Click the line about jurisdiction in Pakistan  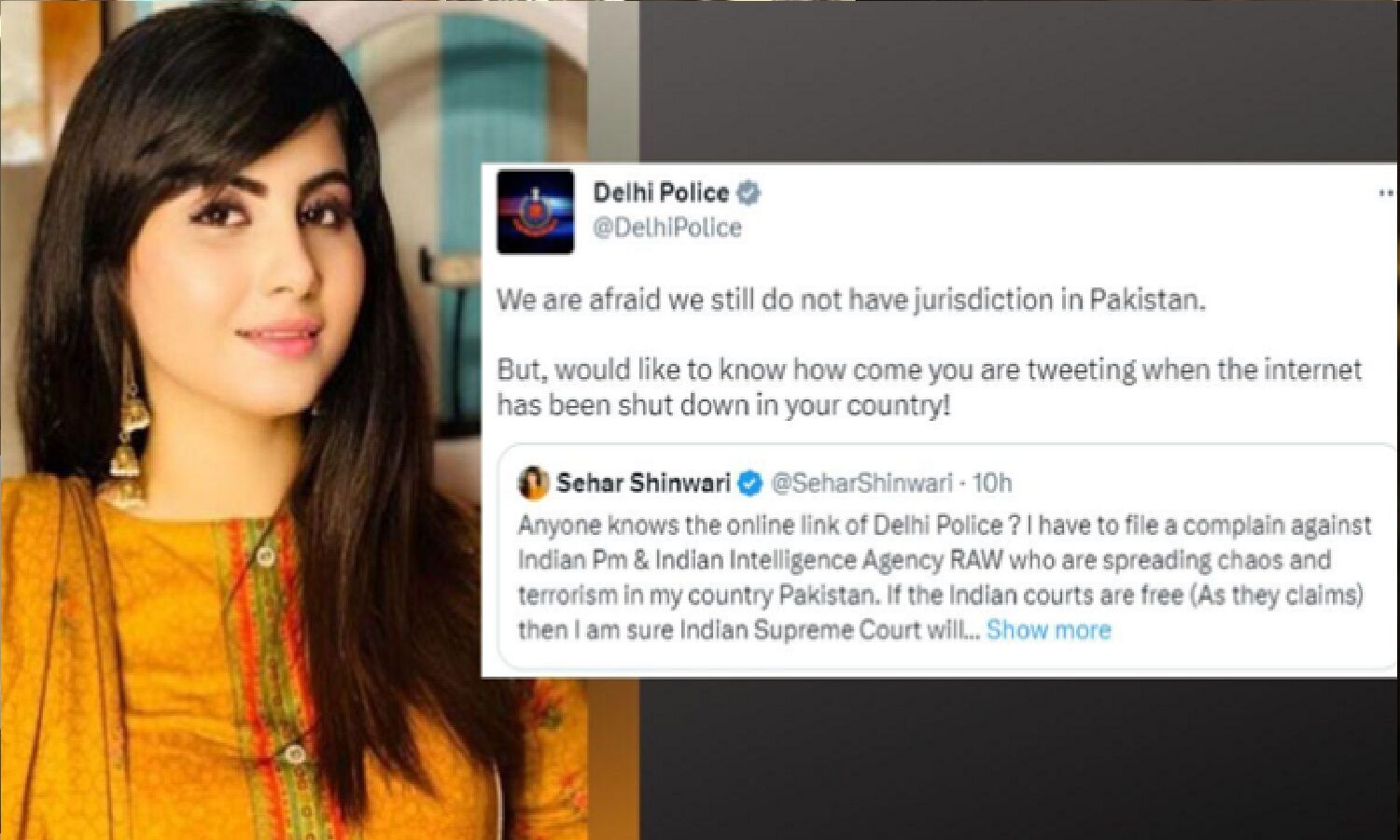tap(850, 300)
